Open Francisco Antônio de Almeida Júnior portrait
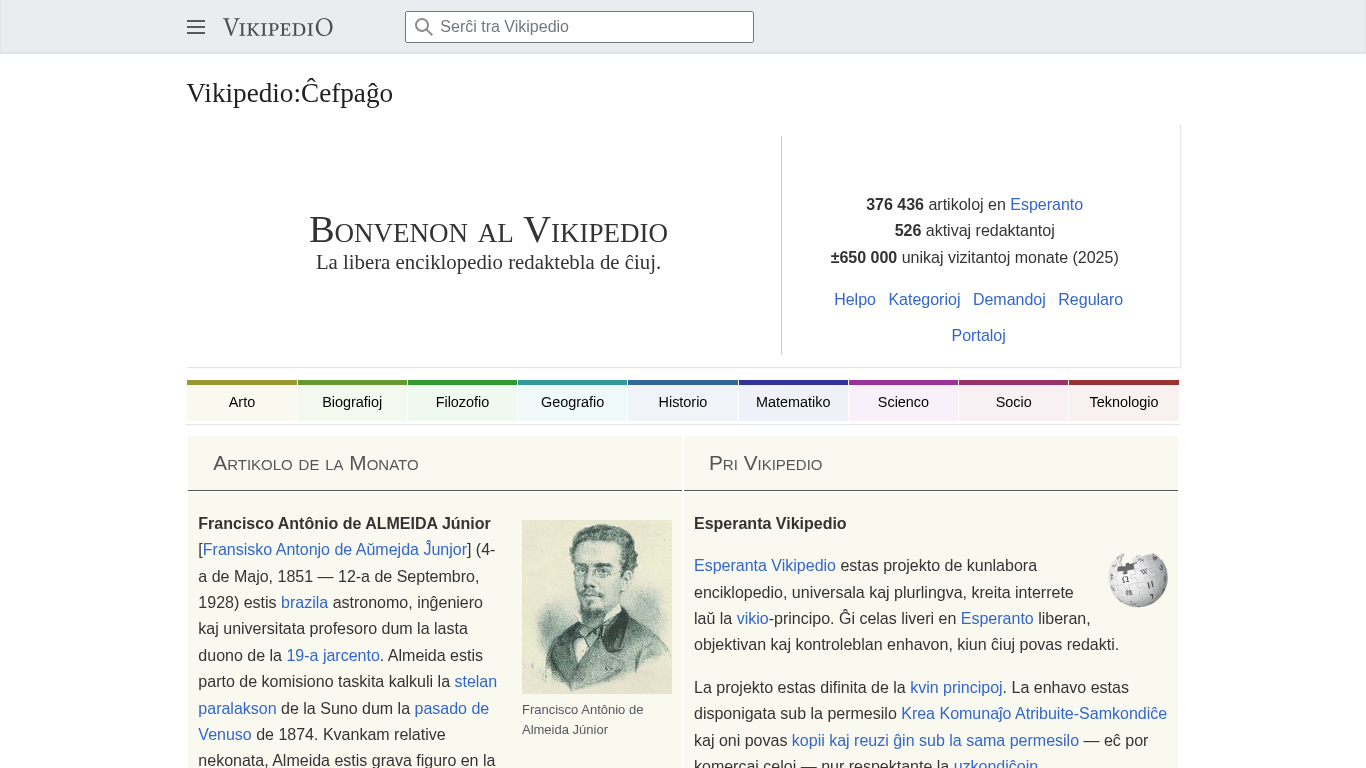Viewport: 1366px width, 768px height. 596,606
